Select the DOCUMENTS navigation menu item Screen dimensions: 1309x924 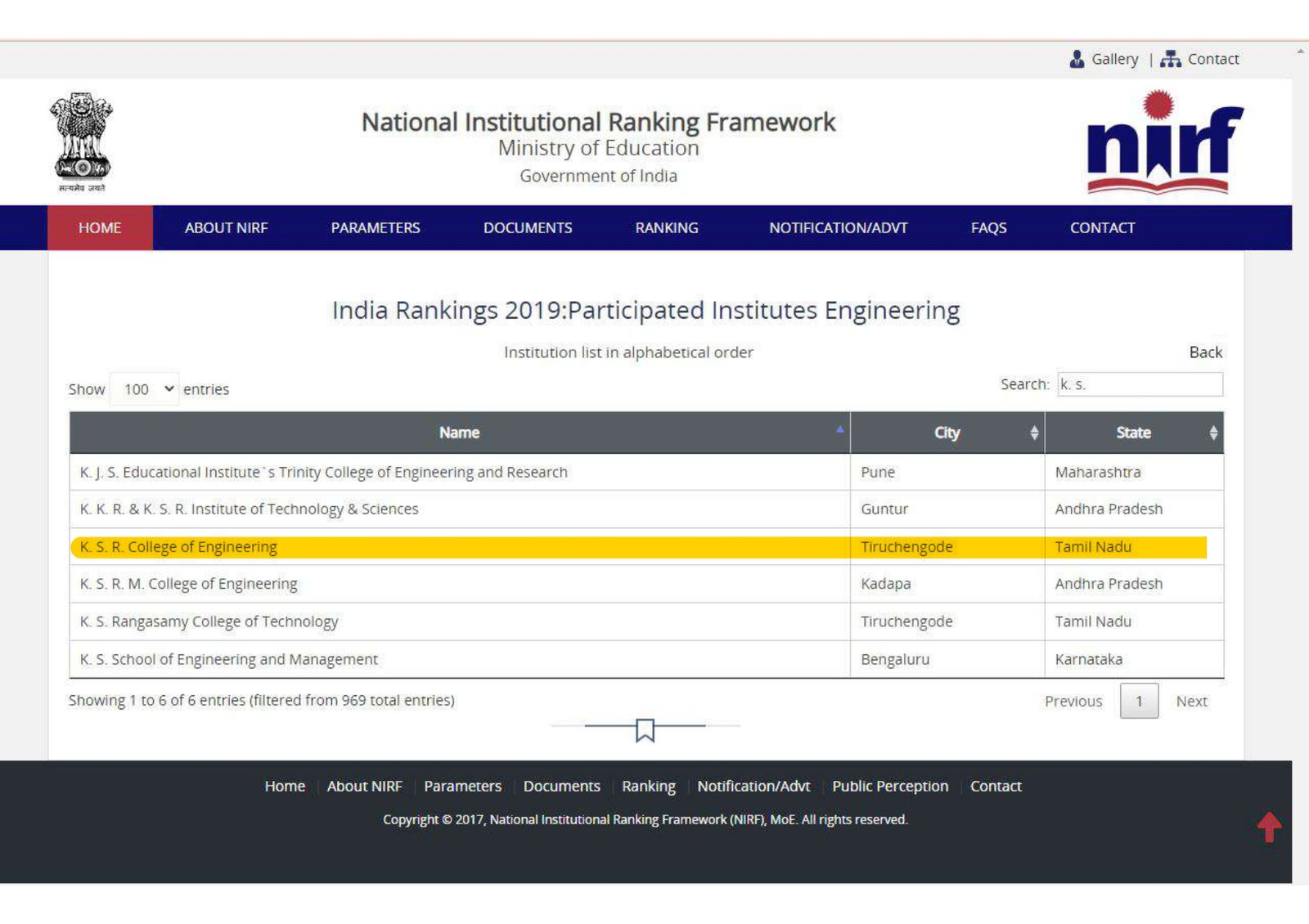527,228
